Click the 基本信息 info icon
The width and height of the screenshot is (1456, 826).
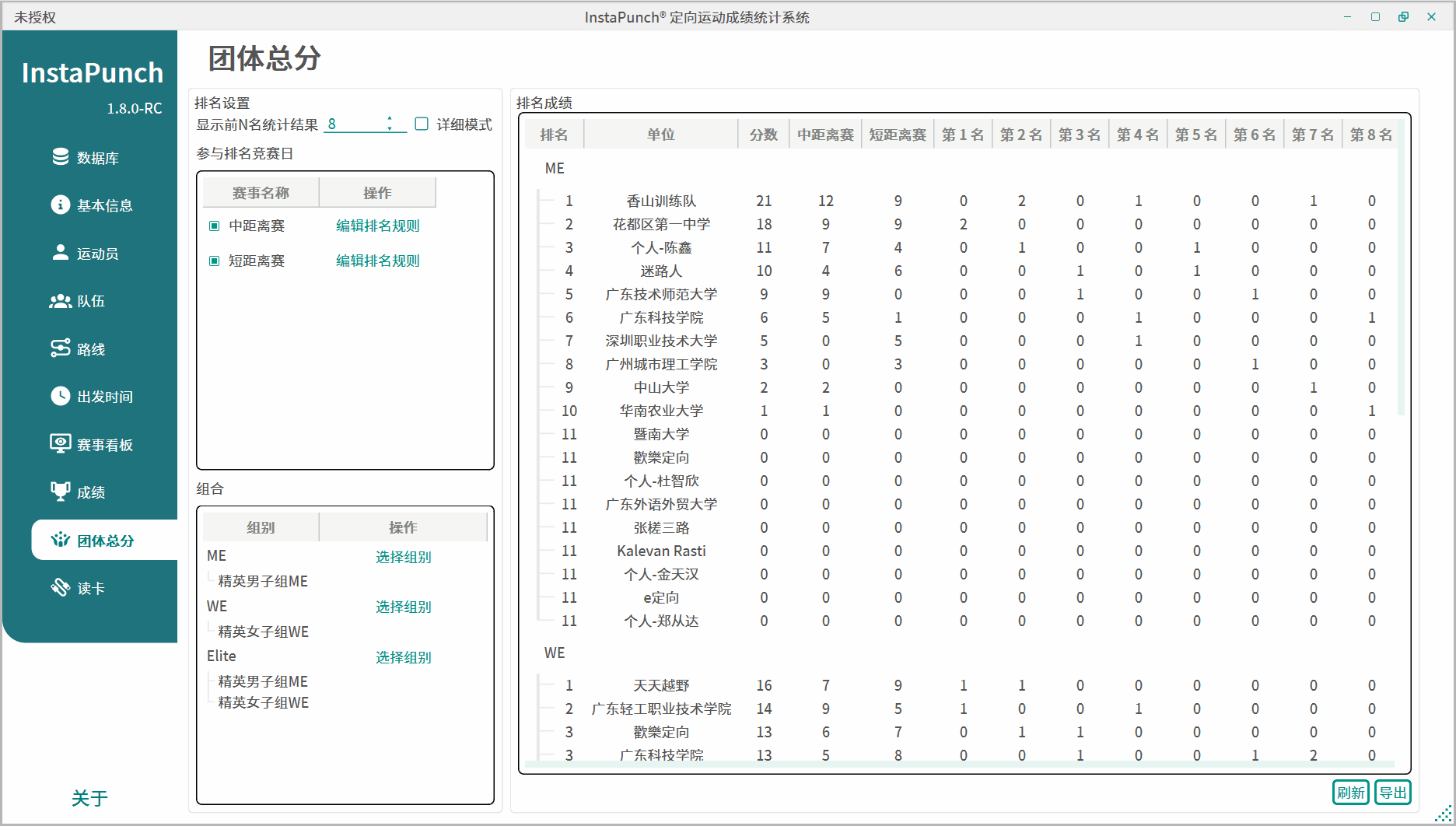(x=60, y=205)
